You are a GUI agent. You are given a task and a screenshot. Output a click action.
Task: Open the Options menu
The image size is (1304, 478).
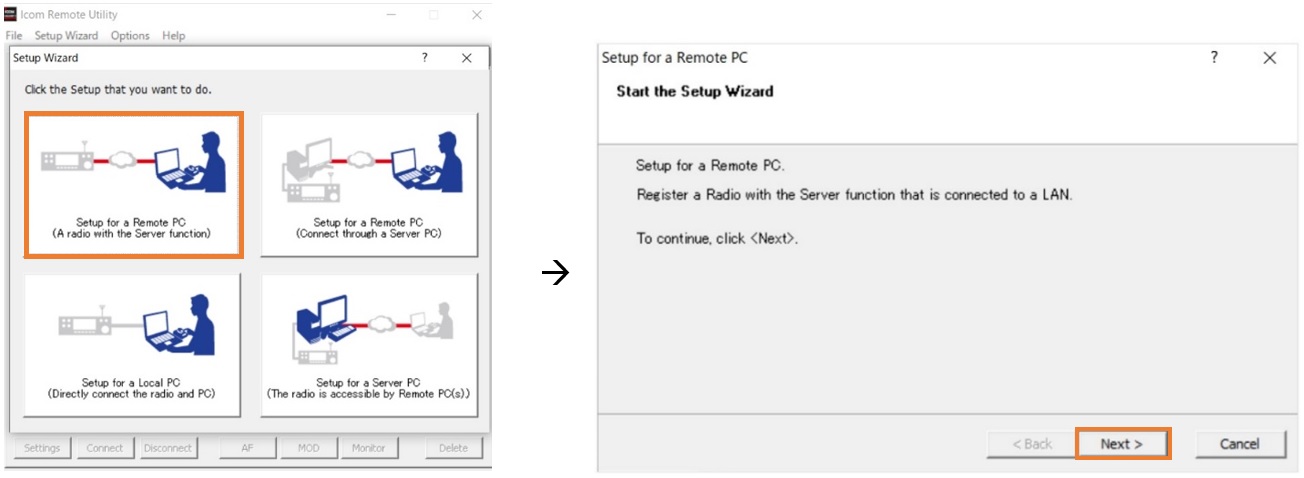click(130, 36)
